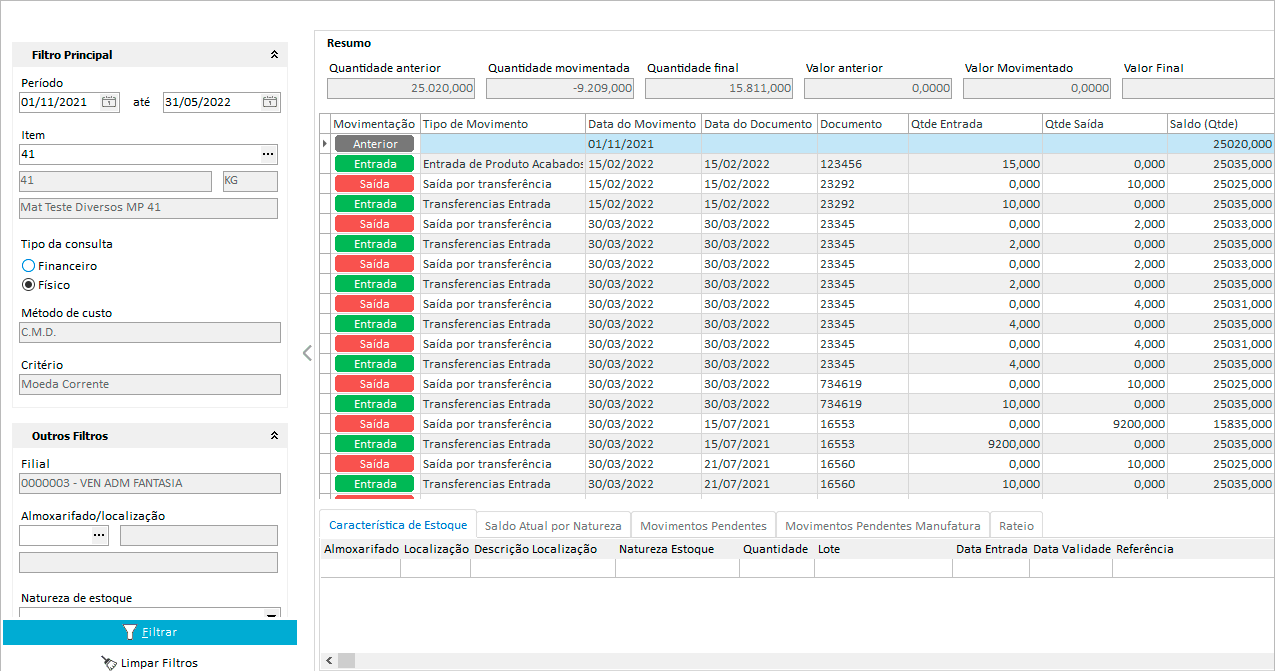Click the Quantidade anterior field 25.020,000

click(x=402, y=88)
